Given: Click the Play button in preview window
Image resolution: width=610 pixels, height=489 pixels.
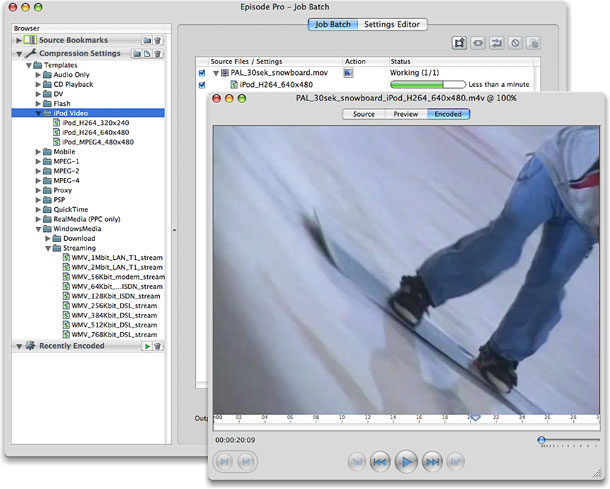Looking at the screenshot, I should (406, 461).
